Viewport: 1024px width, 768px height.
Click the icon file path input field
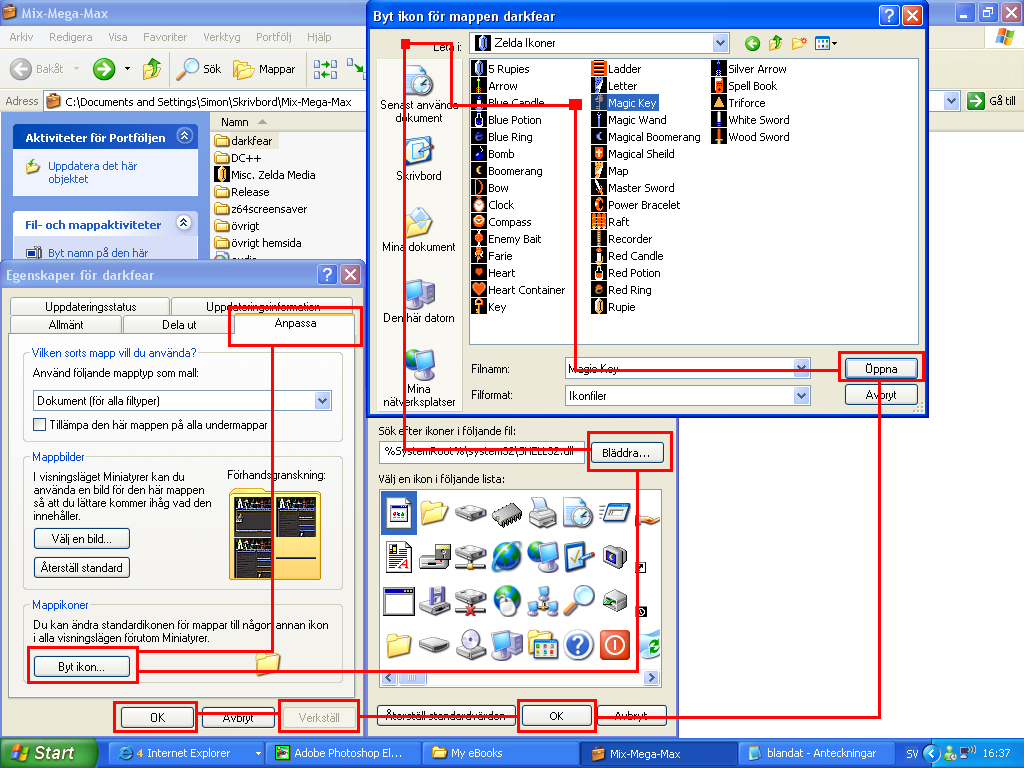tap(481, 452)
